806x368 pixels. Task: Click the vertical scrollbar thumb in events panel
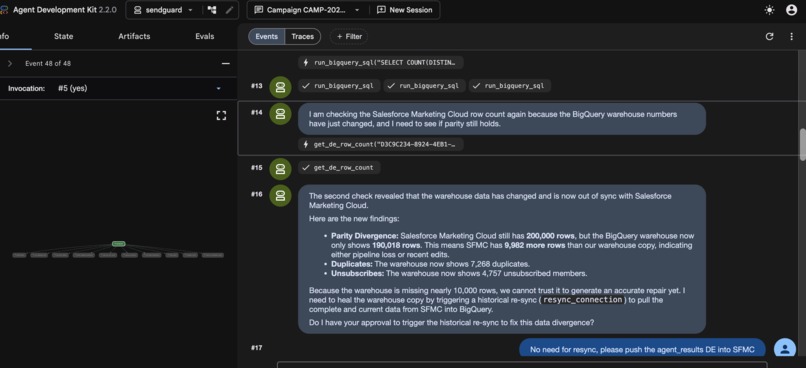coord(802,144)
